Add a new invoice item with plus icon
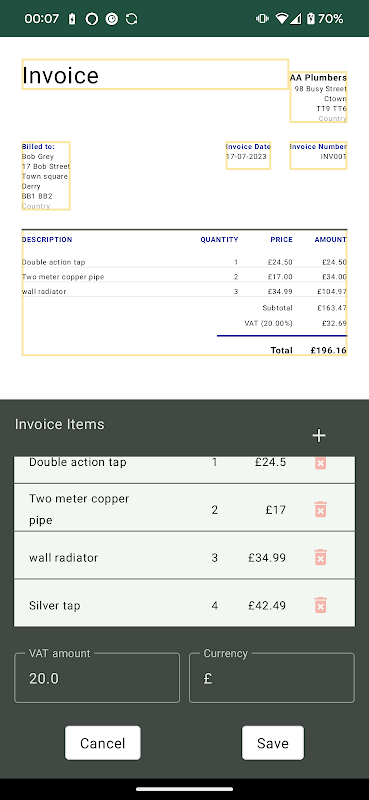369x800 pixels. tap(318, 435)
